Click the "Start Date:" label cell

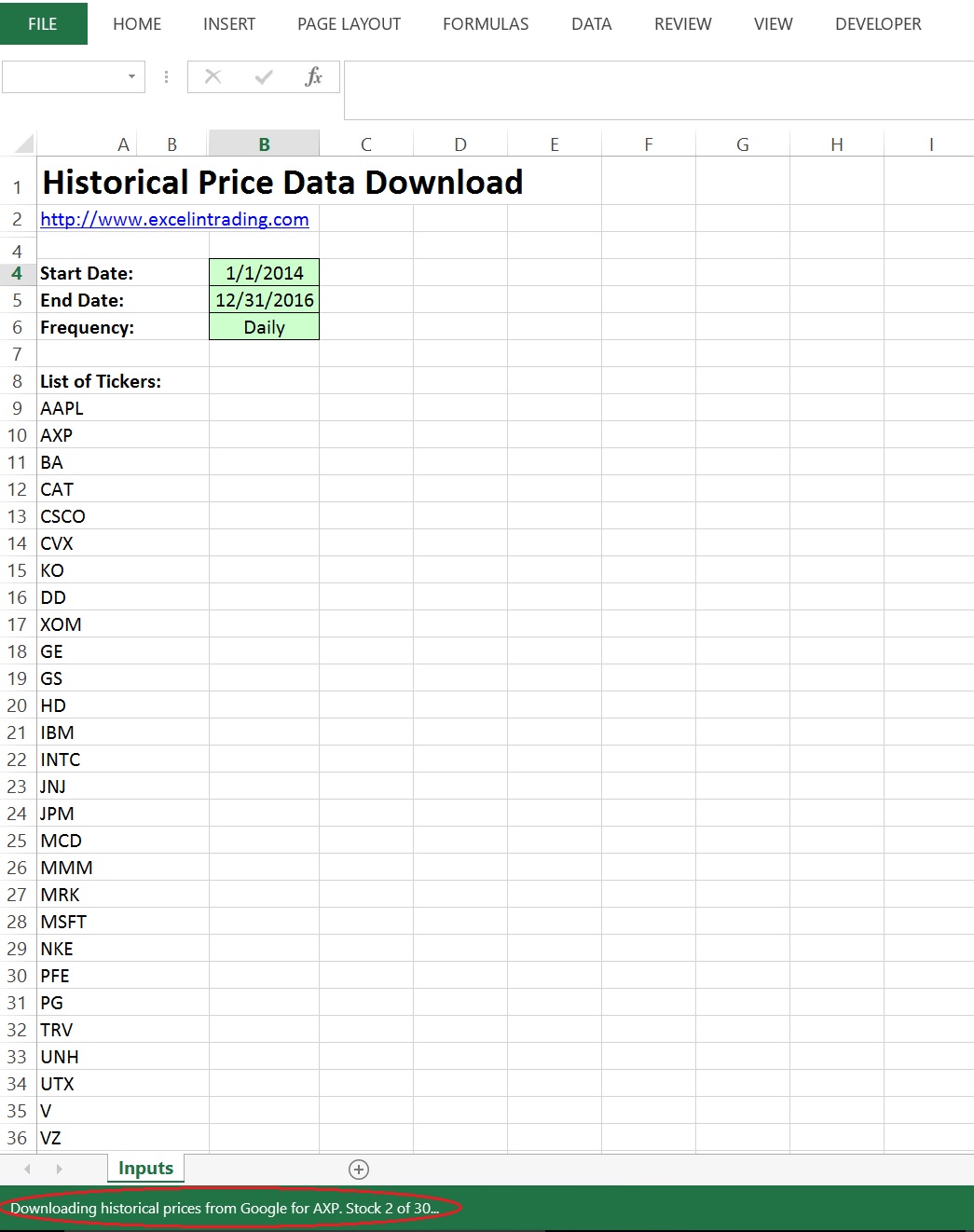click(123, 273)
